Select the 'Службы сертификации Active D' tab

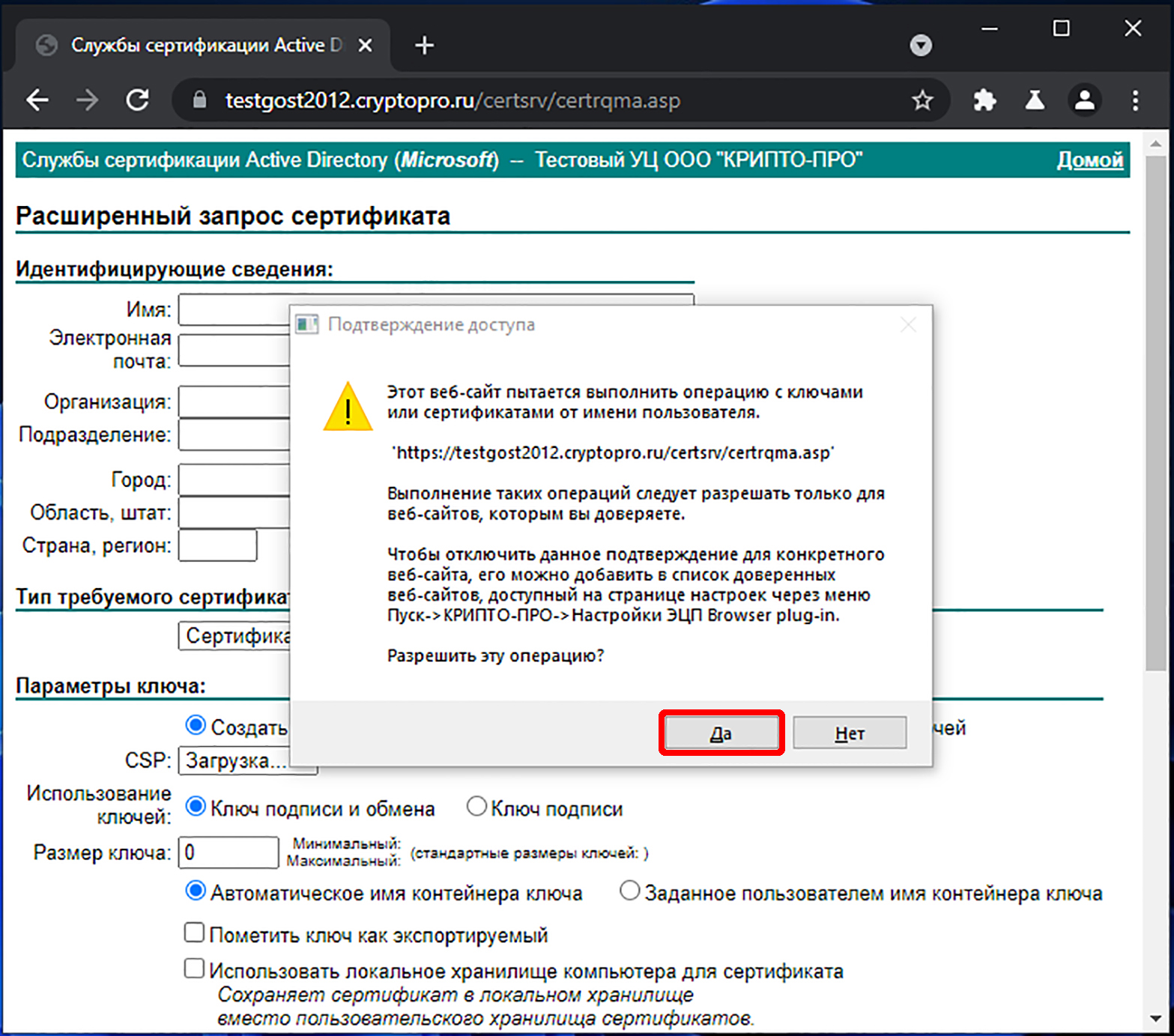coord(202,46)
